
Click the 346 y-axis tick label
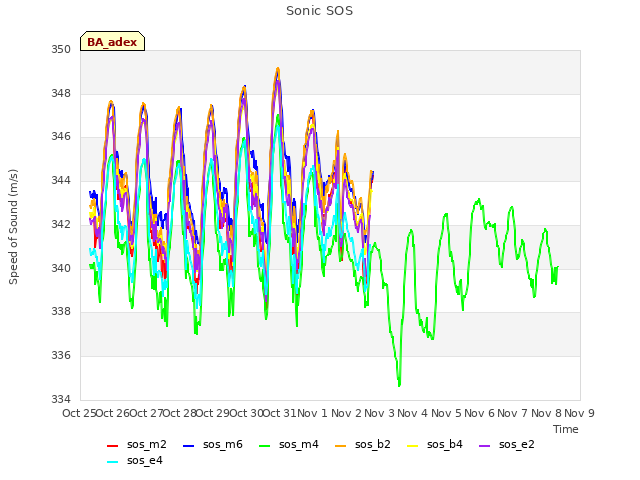pos(61,137)
